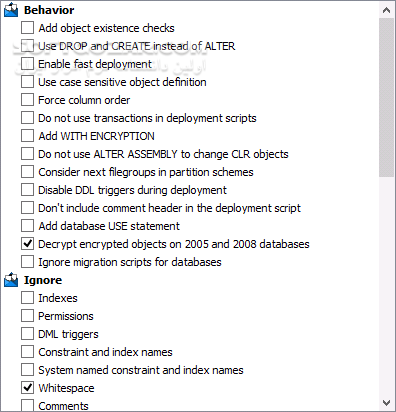The width and height of the screenshot is (396, 412).
Task: Check Don't include comment header option
Action: (27, 208)
